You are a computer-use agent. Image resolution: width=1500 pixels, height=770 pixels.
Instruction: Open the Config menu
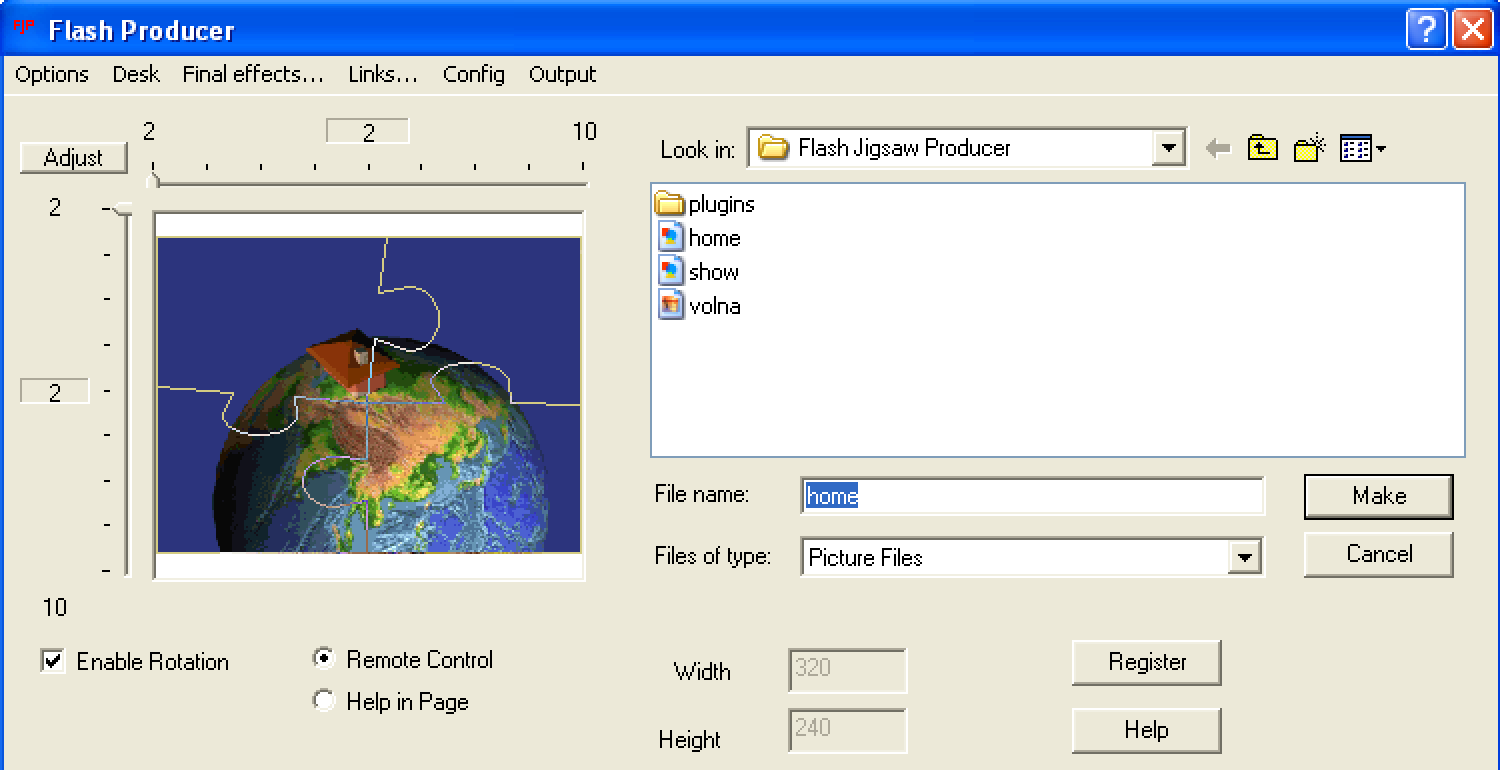[x=474, y=75]
